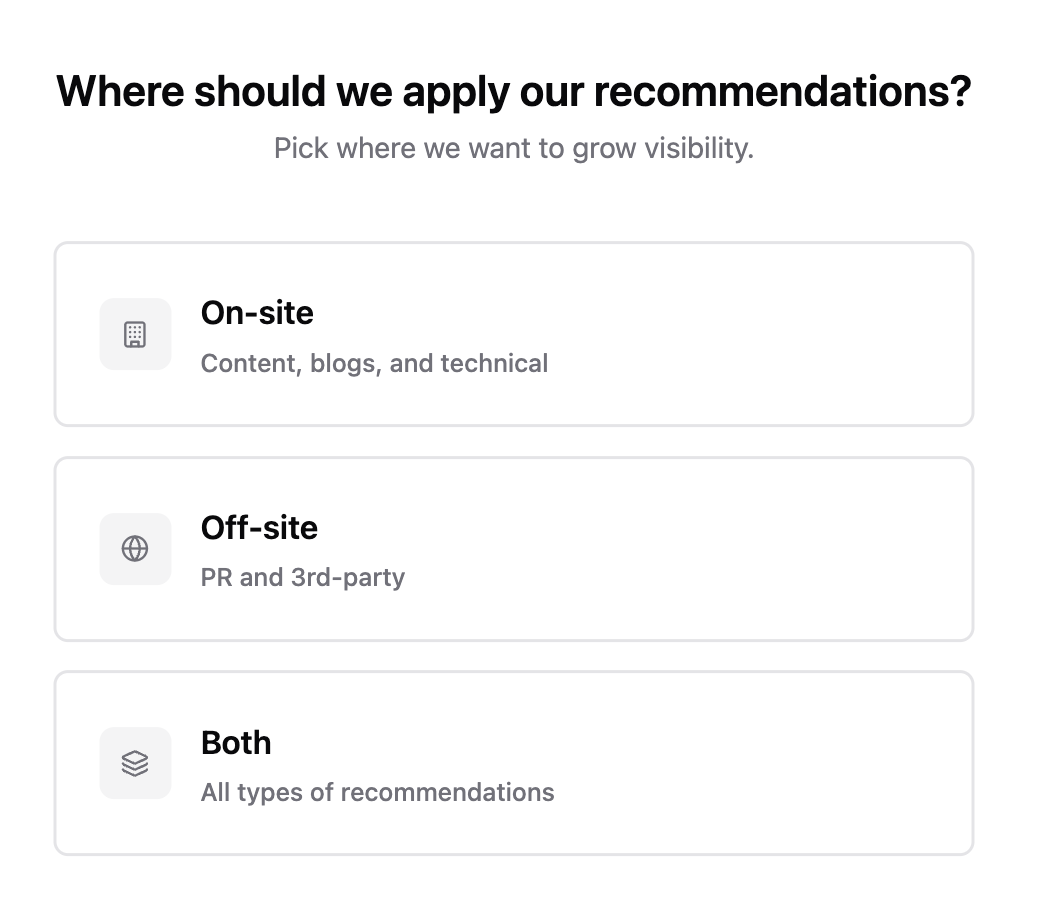The width and height of the screenshot is (1052, 912).
Task: Click the "On-site" title text
Action: point(257,313)
